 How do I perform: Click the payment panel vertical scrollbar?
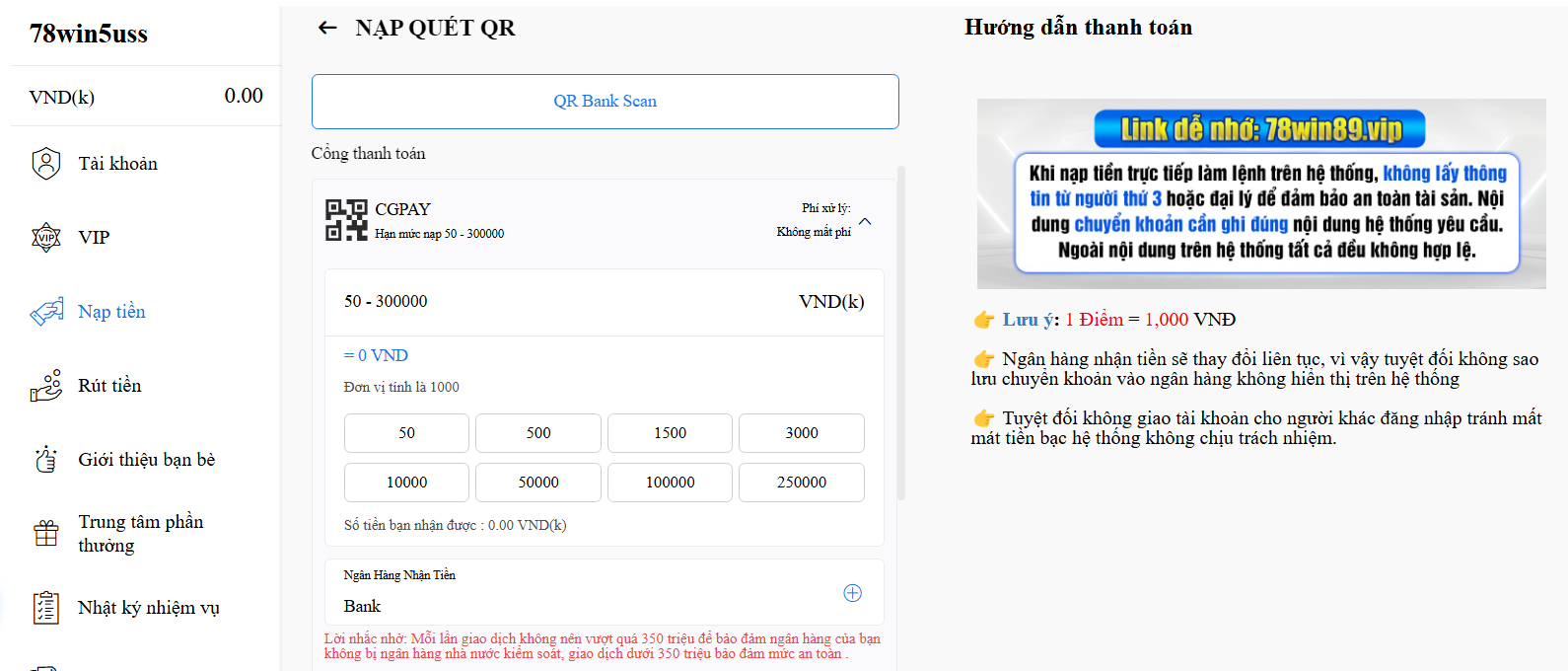[901, 334]
